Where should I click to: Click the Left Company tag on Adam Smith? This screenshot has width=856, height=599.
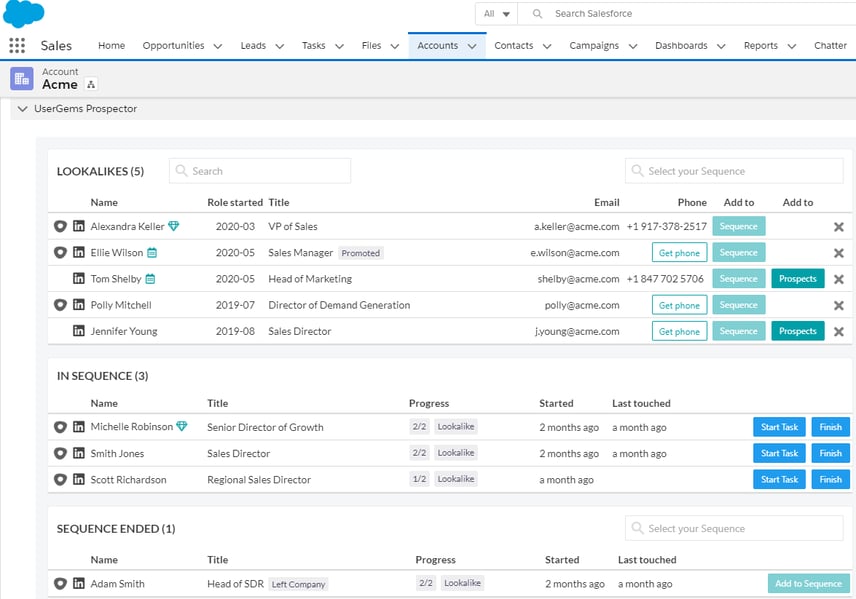pos(298,584)
